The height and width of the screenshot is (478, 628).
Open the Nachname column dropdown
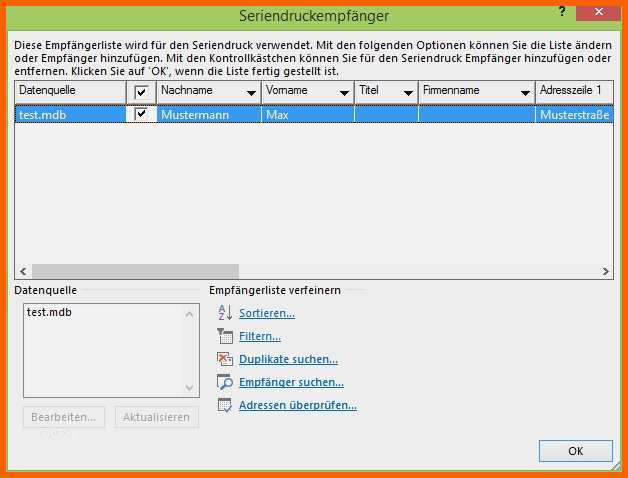tap(251, 93)
